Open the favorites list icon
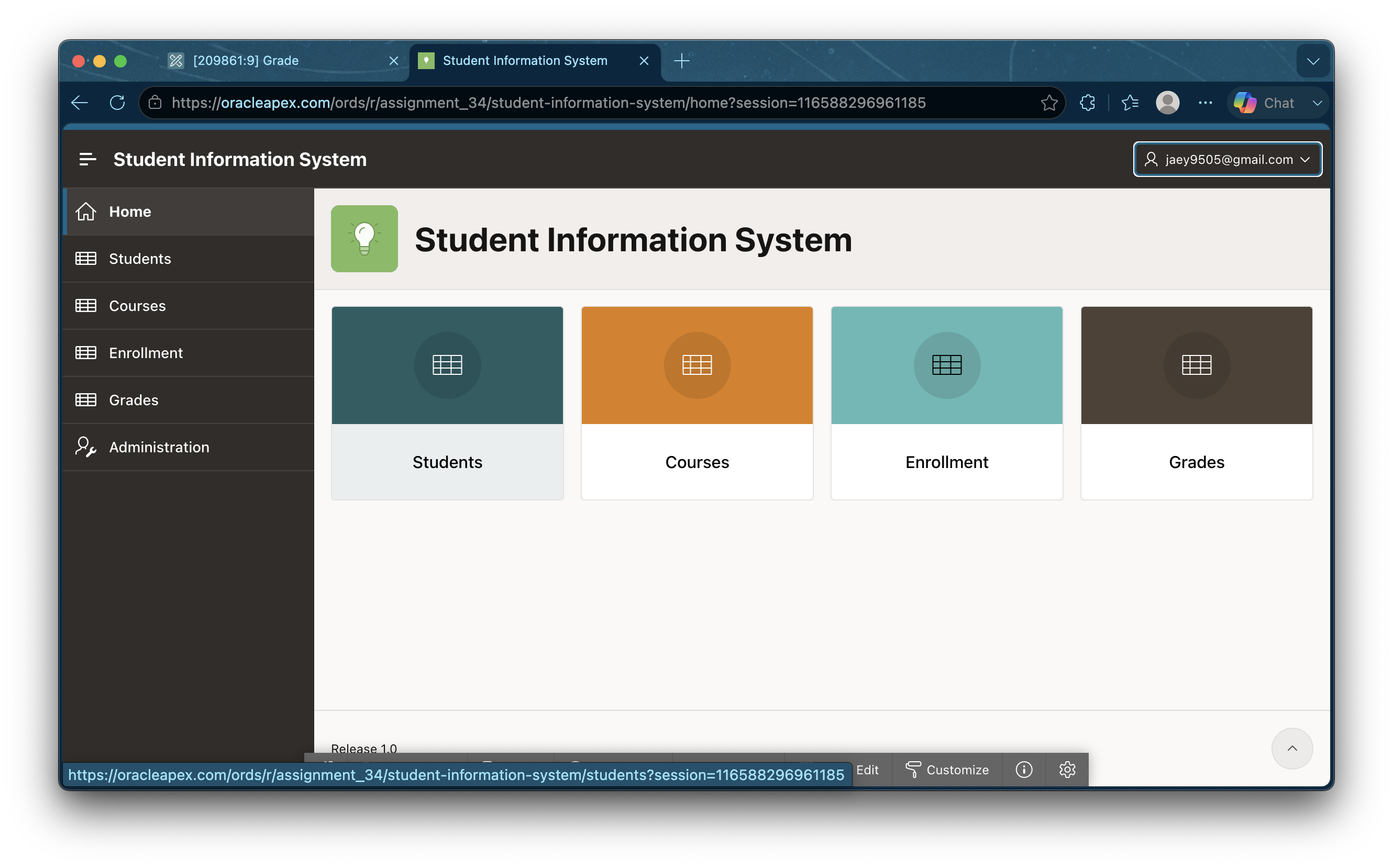 (1130, 103)
